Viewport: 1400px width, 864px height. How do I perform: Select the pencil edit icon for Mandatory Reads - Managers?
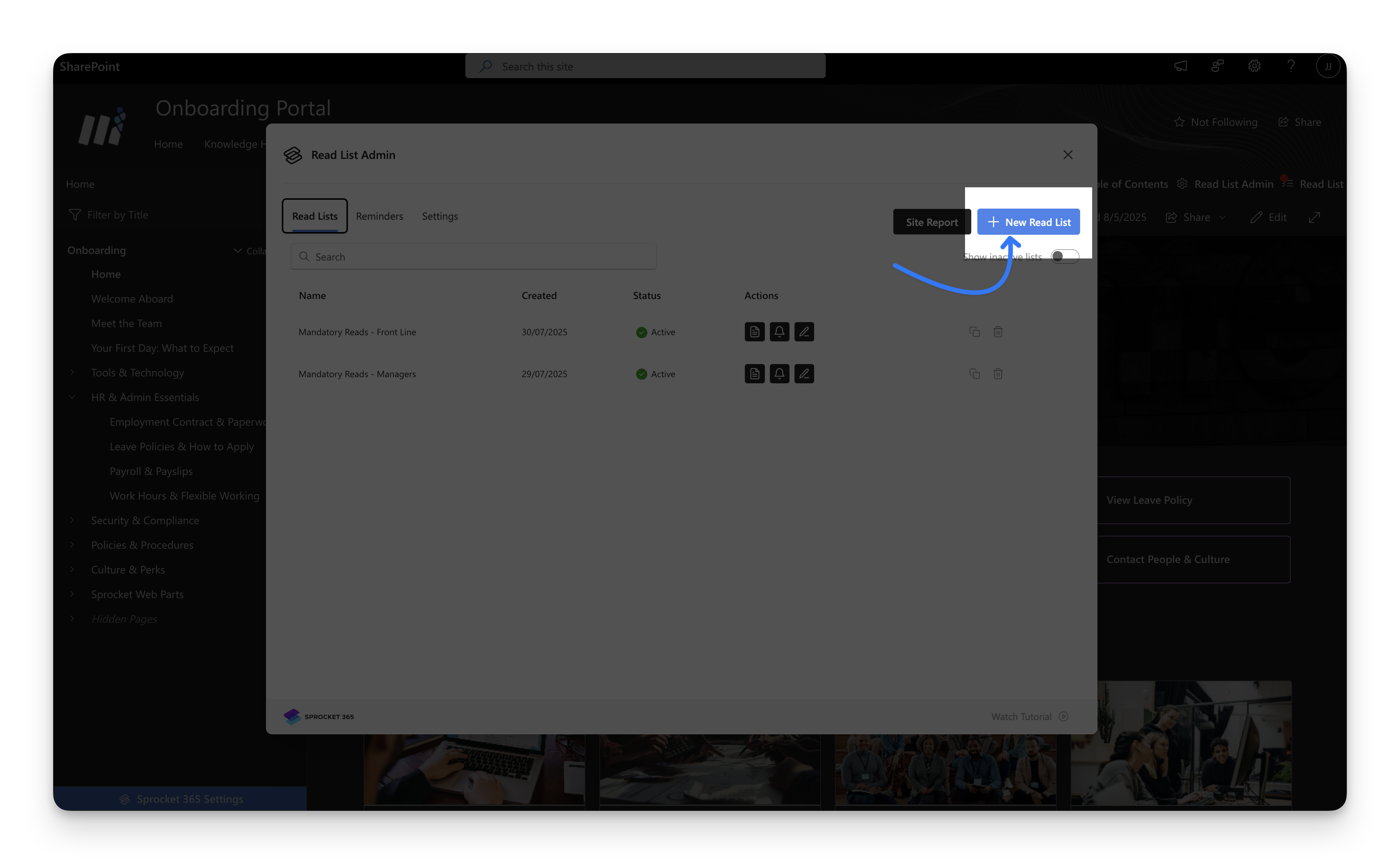804,374
